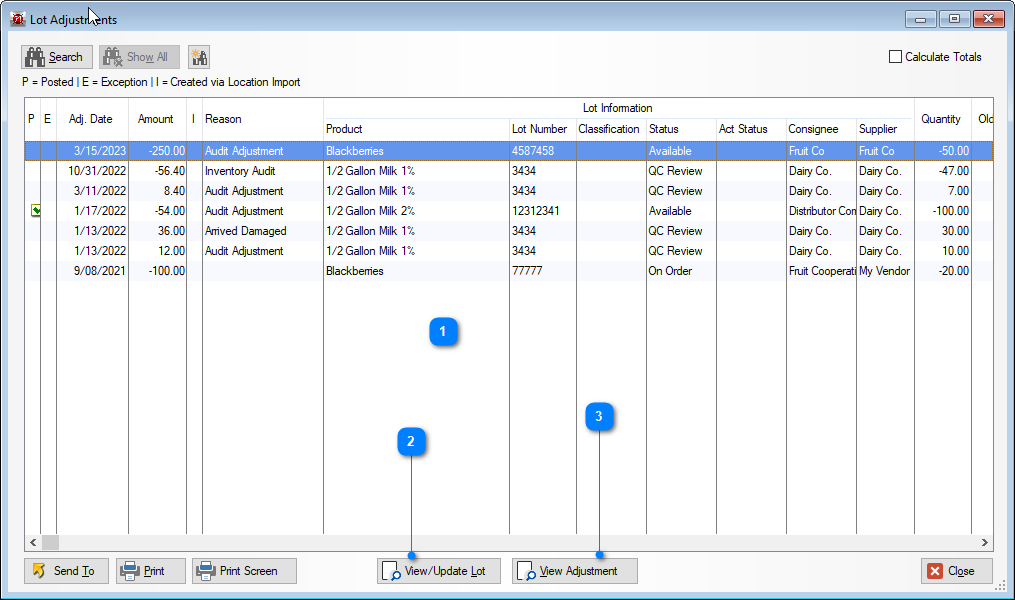Open the new search binoculars icon
This screenshot has width=1015, height=600.
tap(199, 57)
